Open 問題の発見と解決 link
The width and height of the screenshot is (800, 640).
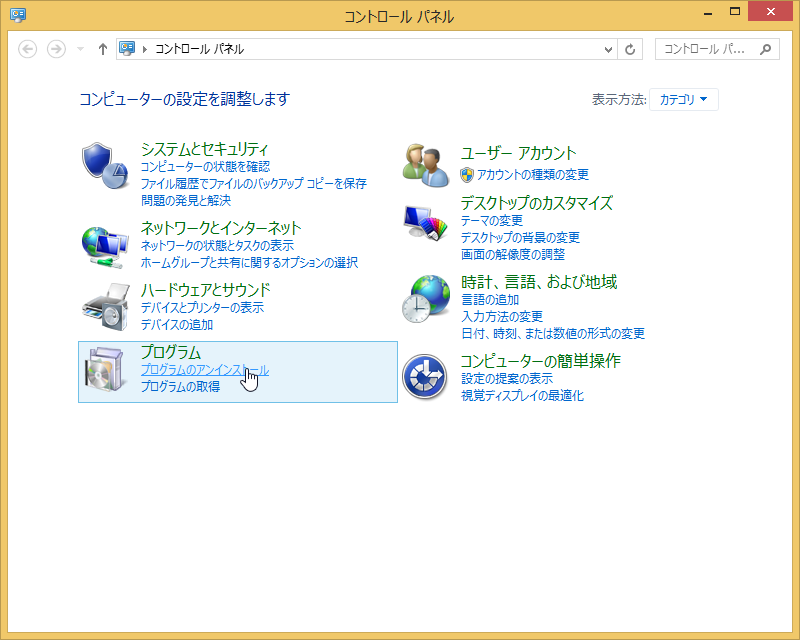click(186, 200)
